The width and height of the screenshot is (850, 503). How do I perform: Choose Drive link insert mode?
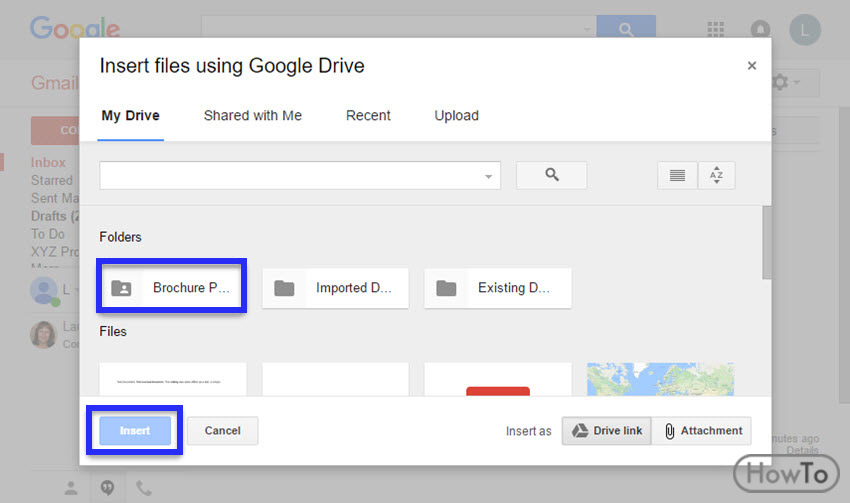[x=607, y=431]
